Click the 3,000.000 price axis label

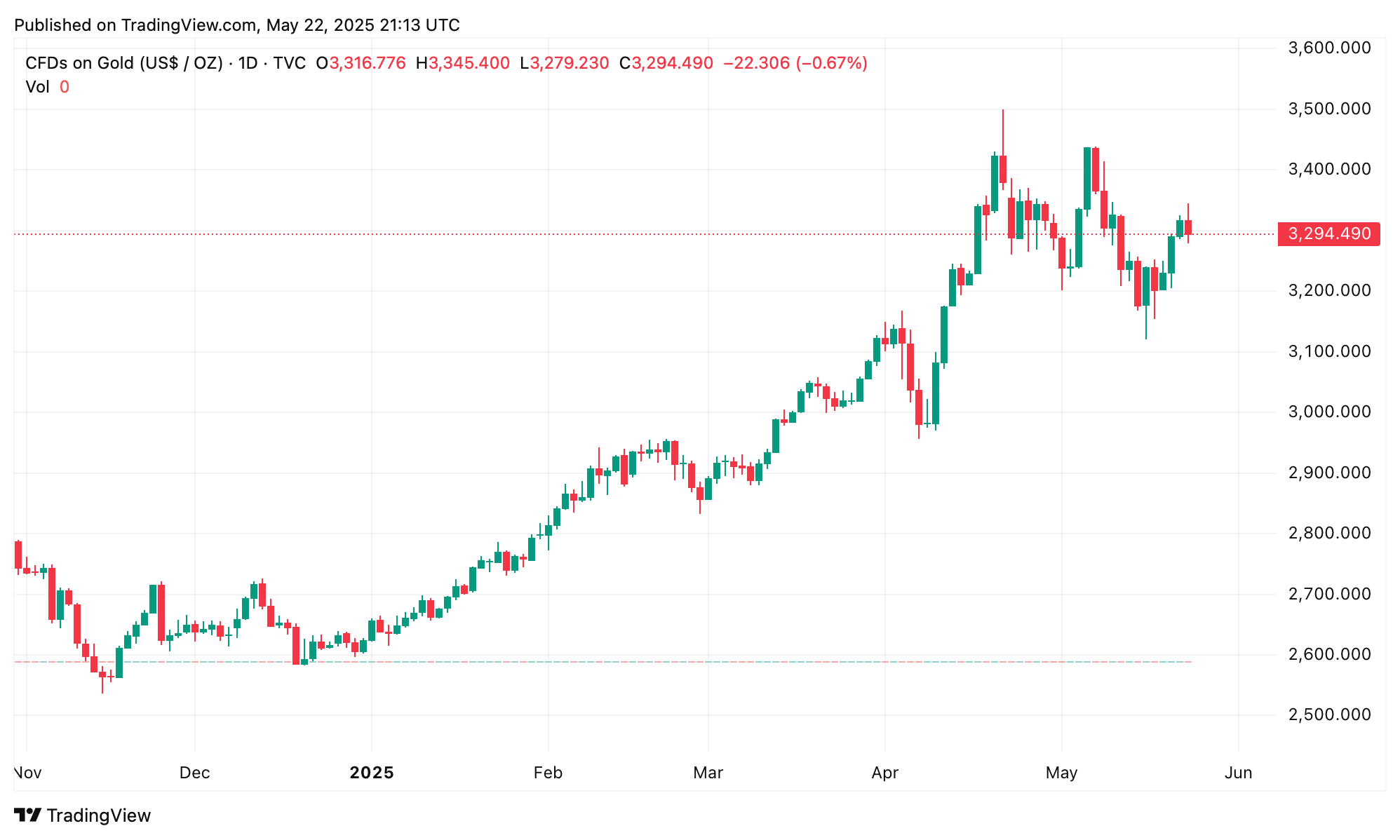point(1329,412)
